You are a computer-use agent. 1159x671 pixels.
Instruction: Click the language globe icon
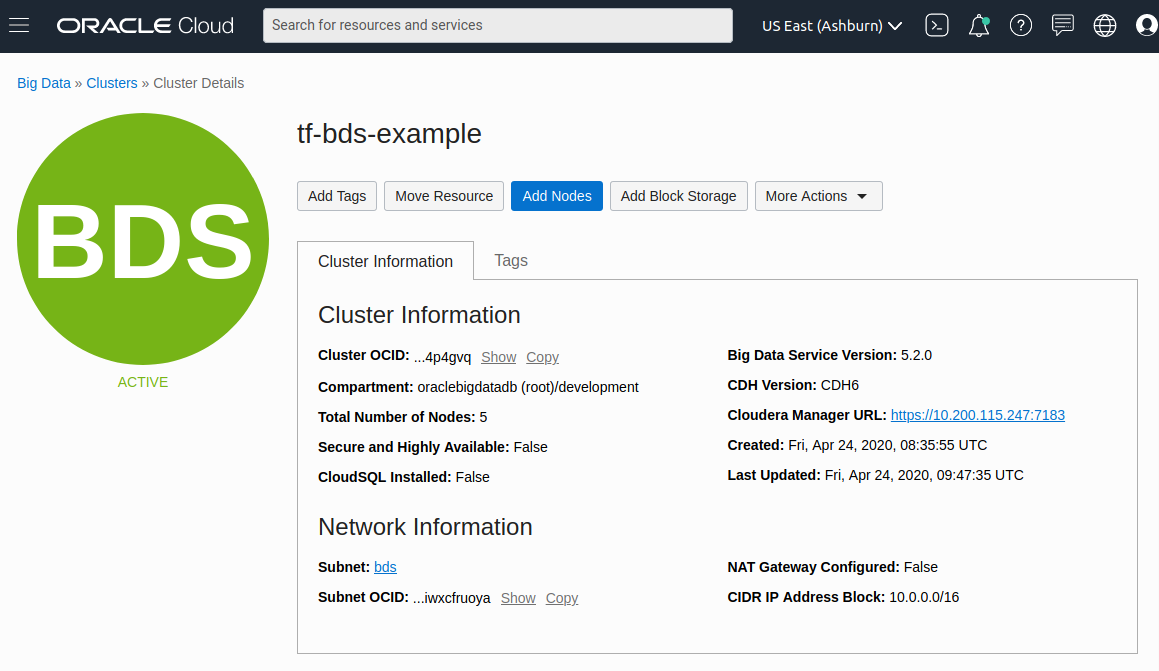(1104, 25)
